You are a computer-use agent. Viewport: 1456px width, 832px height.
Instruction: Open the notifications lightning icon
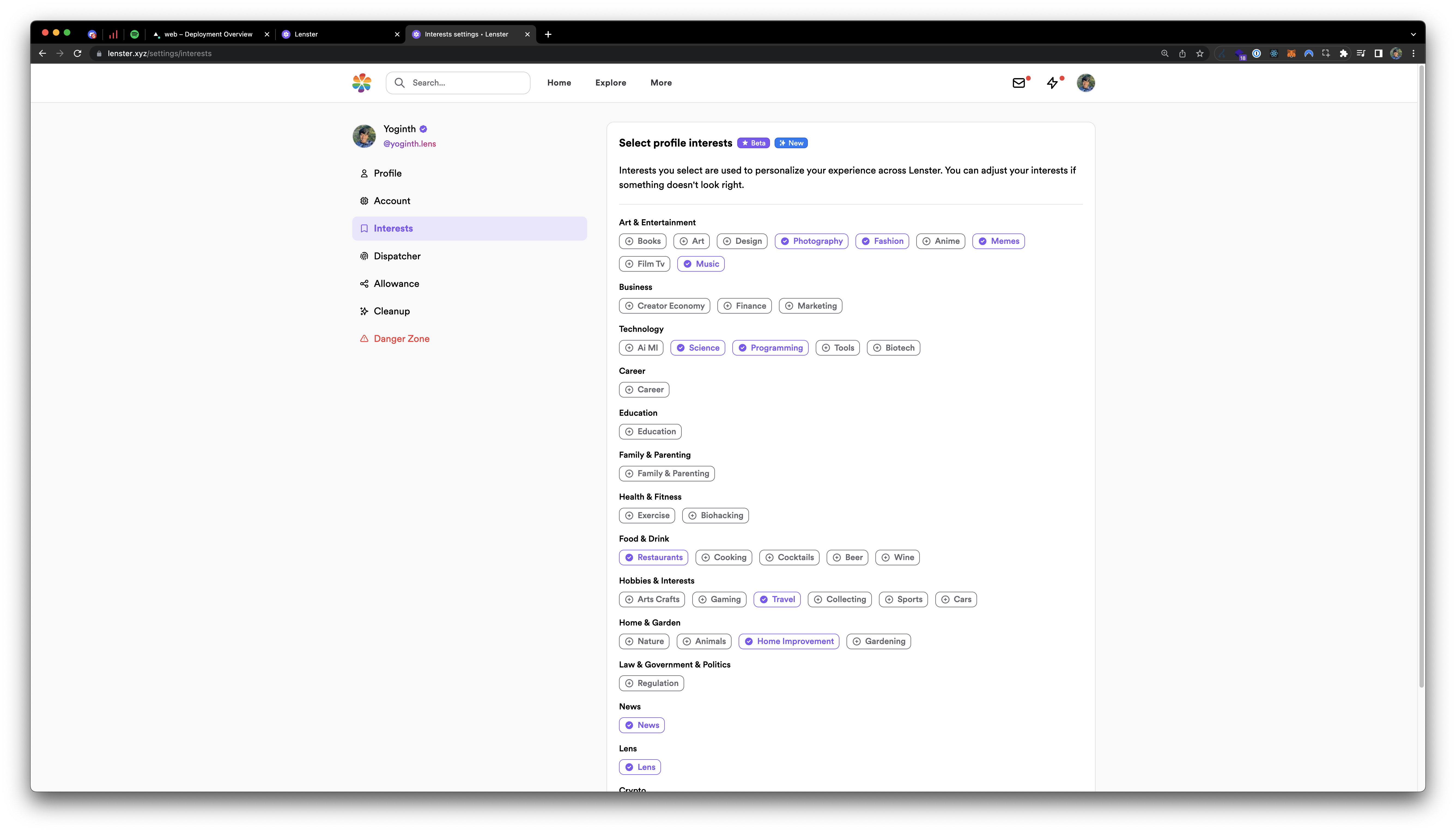(1052, 83)
